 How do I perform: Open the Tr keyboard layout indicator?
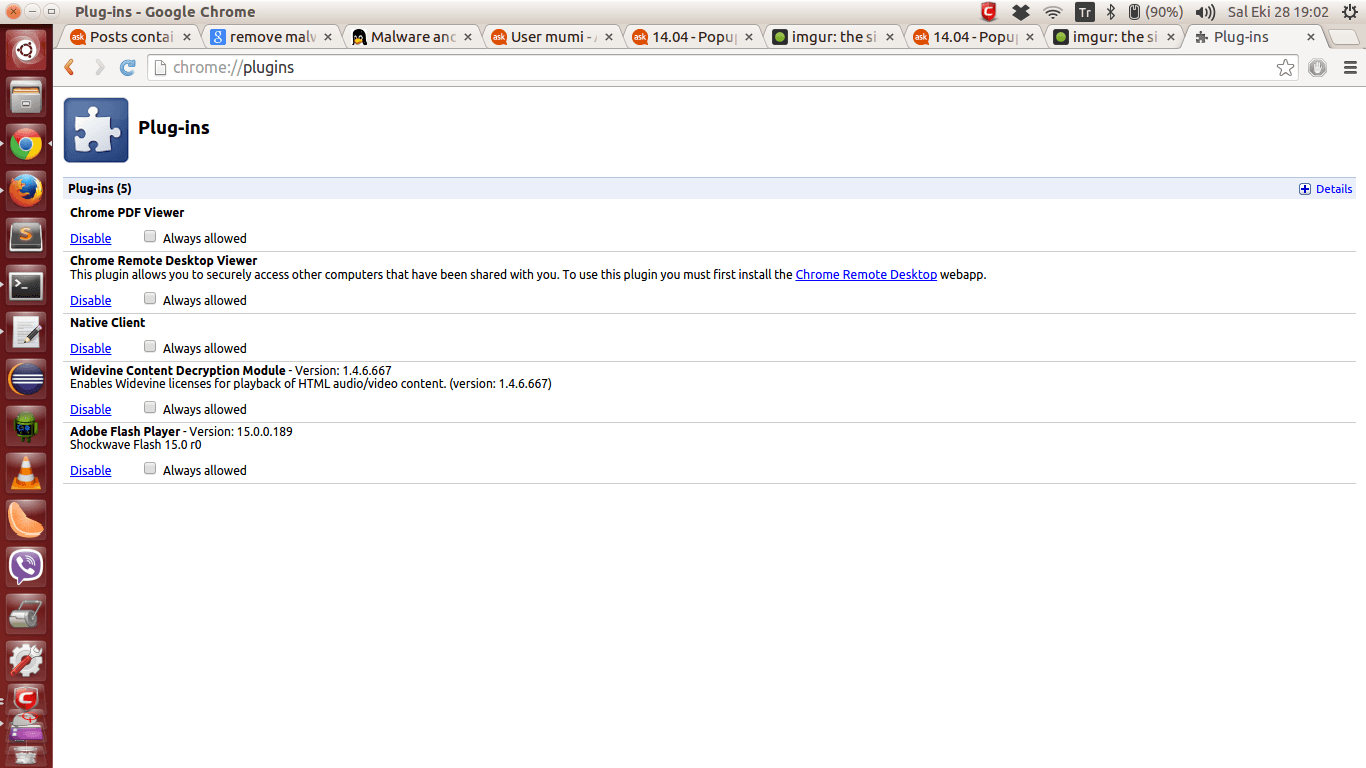tap(1084, 12)
